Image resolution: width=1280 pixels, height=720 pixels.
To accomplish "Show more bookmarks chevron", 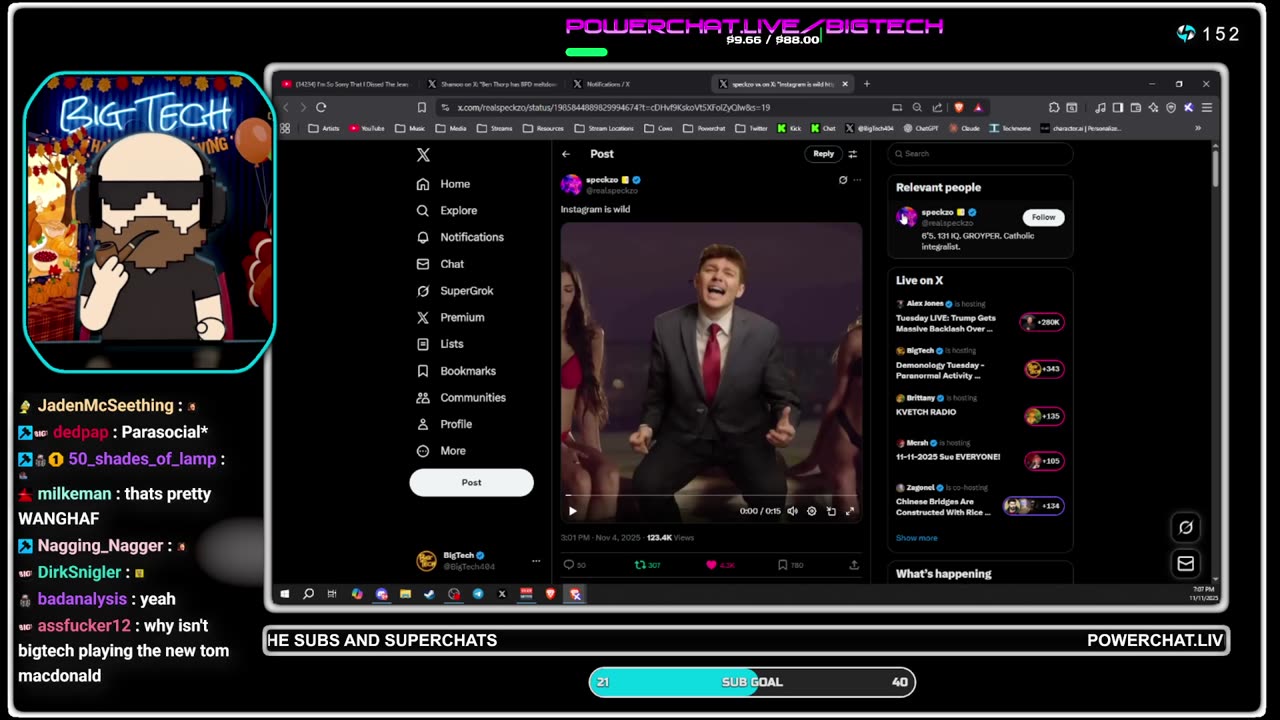I will click(x=1198, y=129).
